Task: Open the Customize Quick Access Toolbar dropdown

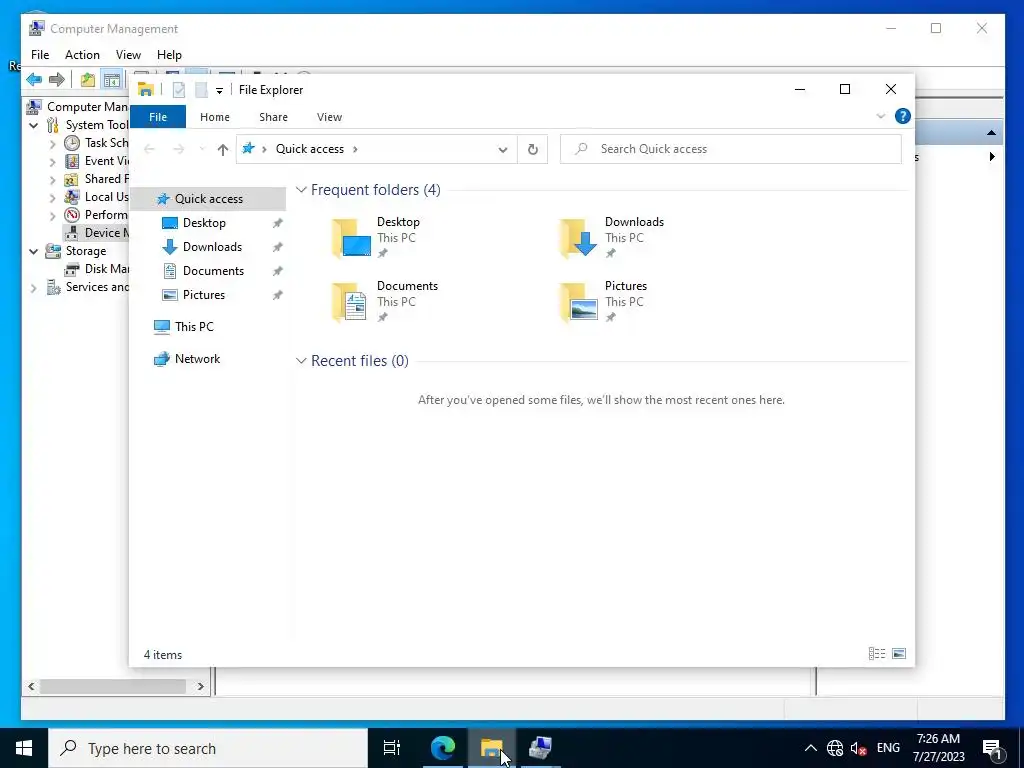Action: tap(219, 91)
